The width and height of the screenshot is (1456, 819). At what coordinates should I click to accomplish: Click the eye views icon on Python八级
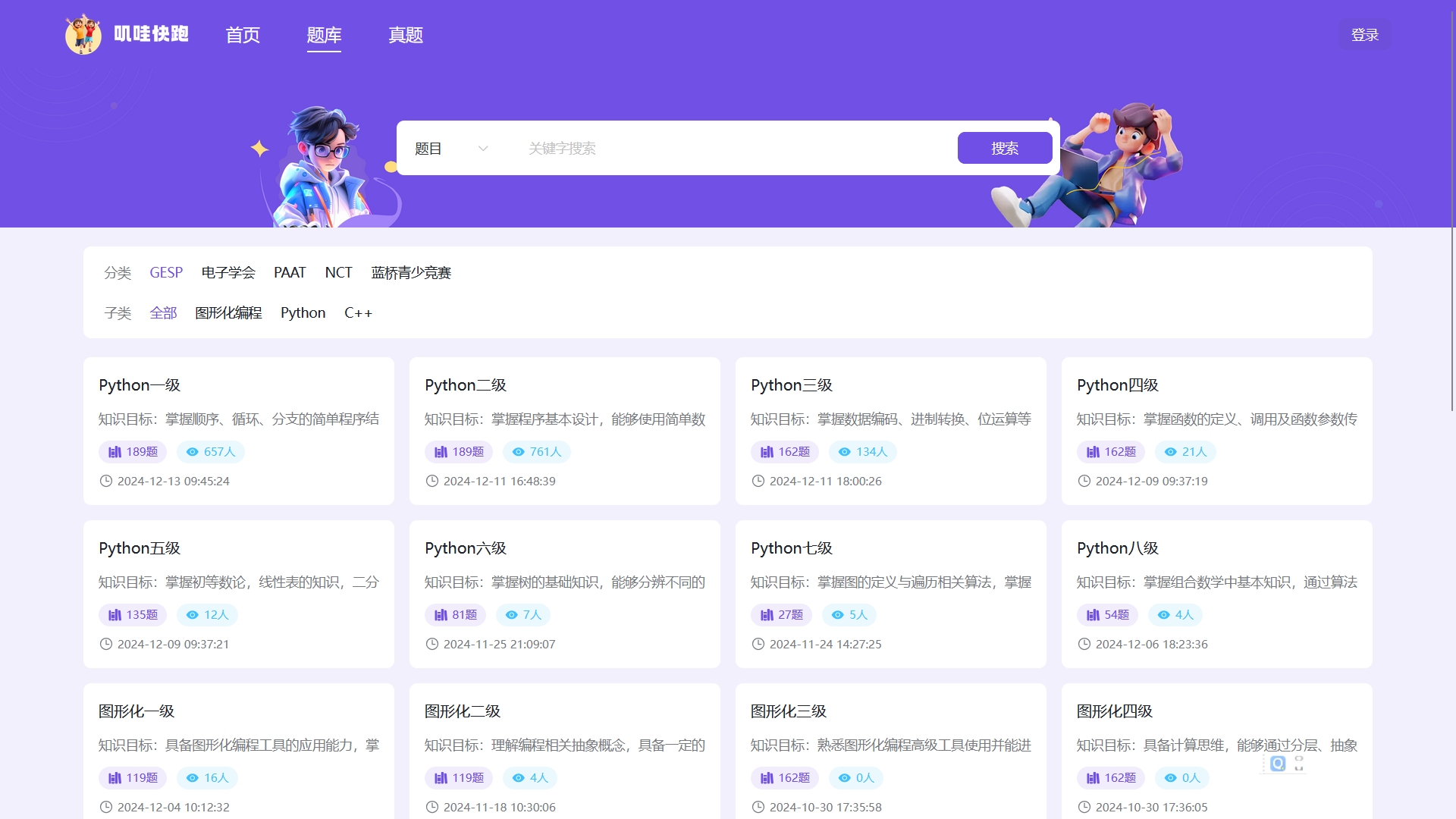coord(1164,615)
